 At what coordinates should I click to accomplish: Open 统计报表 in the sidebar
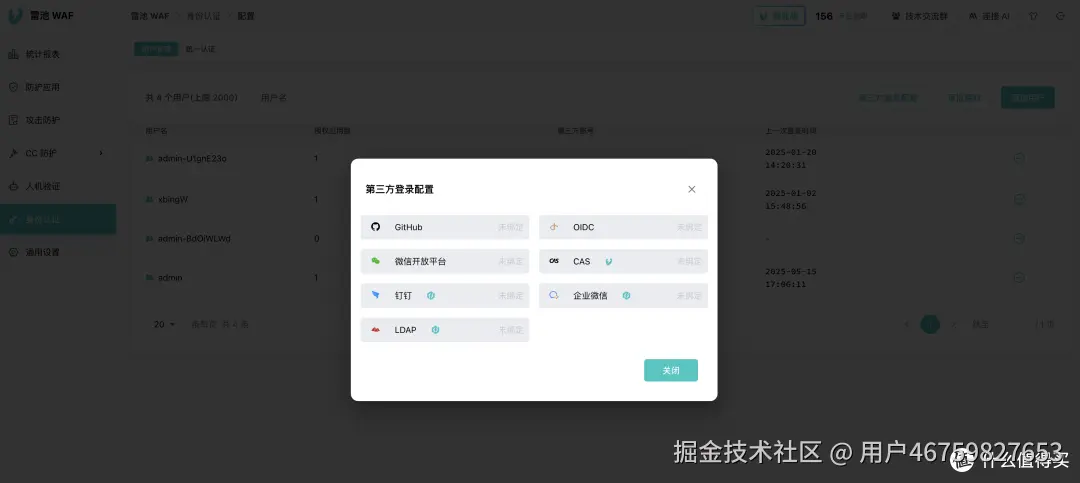pyautogui.click(x=58, y=54)
